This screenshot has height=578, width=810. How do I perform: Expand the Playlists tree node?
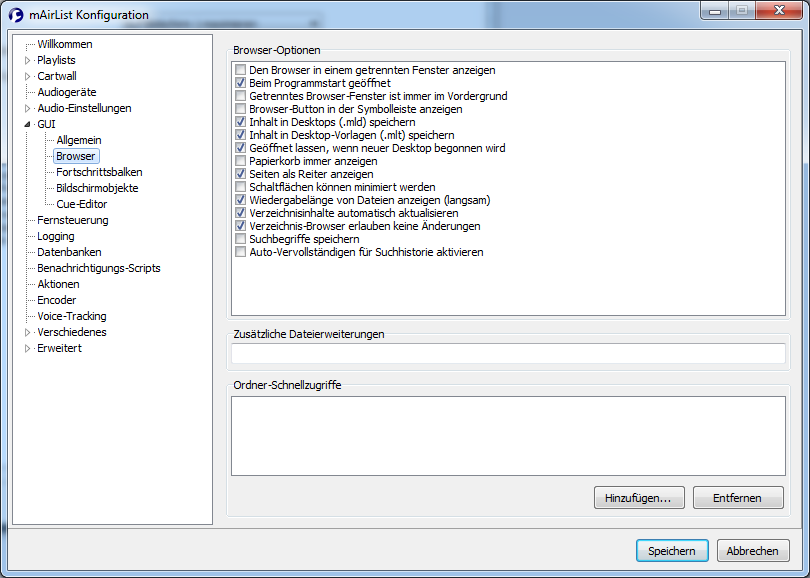click(27, 60)
